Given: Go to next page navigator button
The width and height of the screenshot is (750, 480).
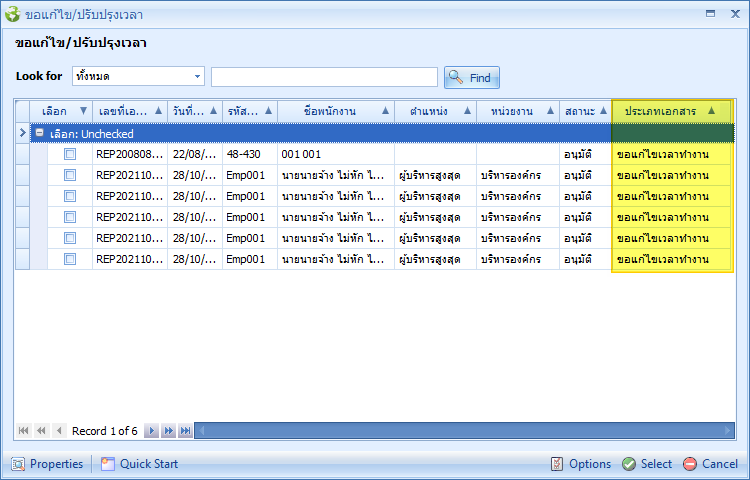Looking at the screenshot, I should click(x=168, y=431).
